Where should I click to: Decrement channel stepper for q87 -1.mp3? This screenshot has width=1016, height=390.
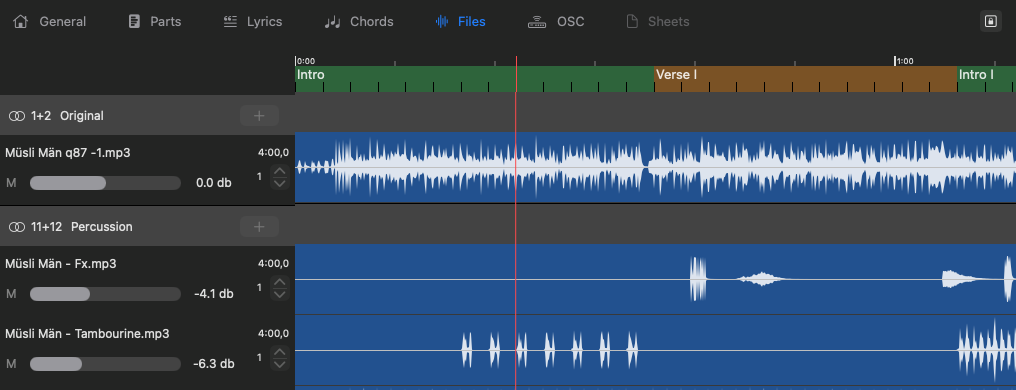pos(279,183)
